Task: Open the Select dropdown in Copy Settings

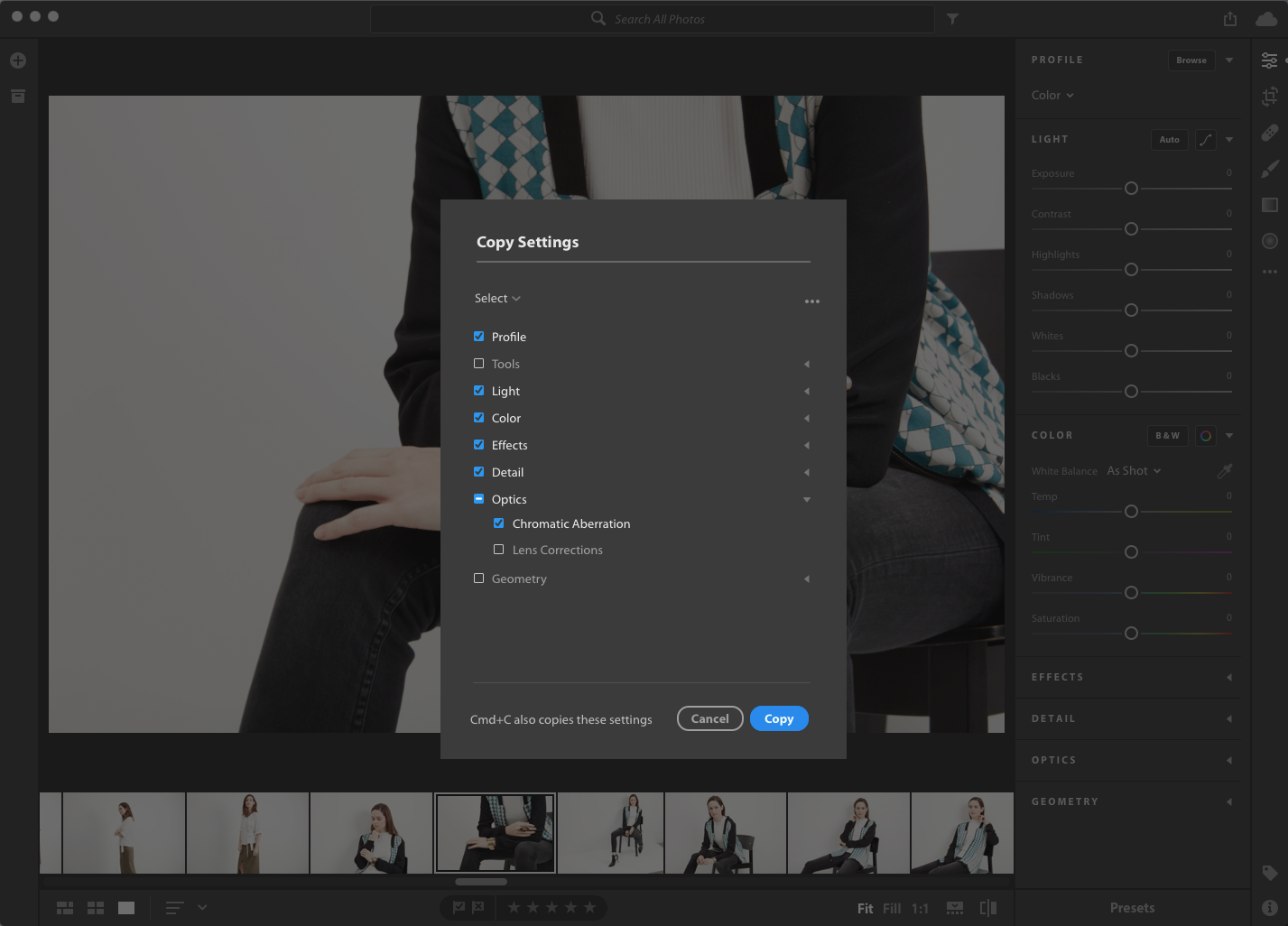Action: (x=497, y=299)
